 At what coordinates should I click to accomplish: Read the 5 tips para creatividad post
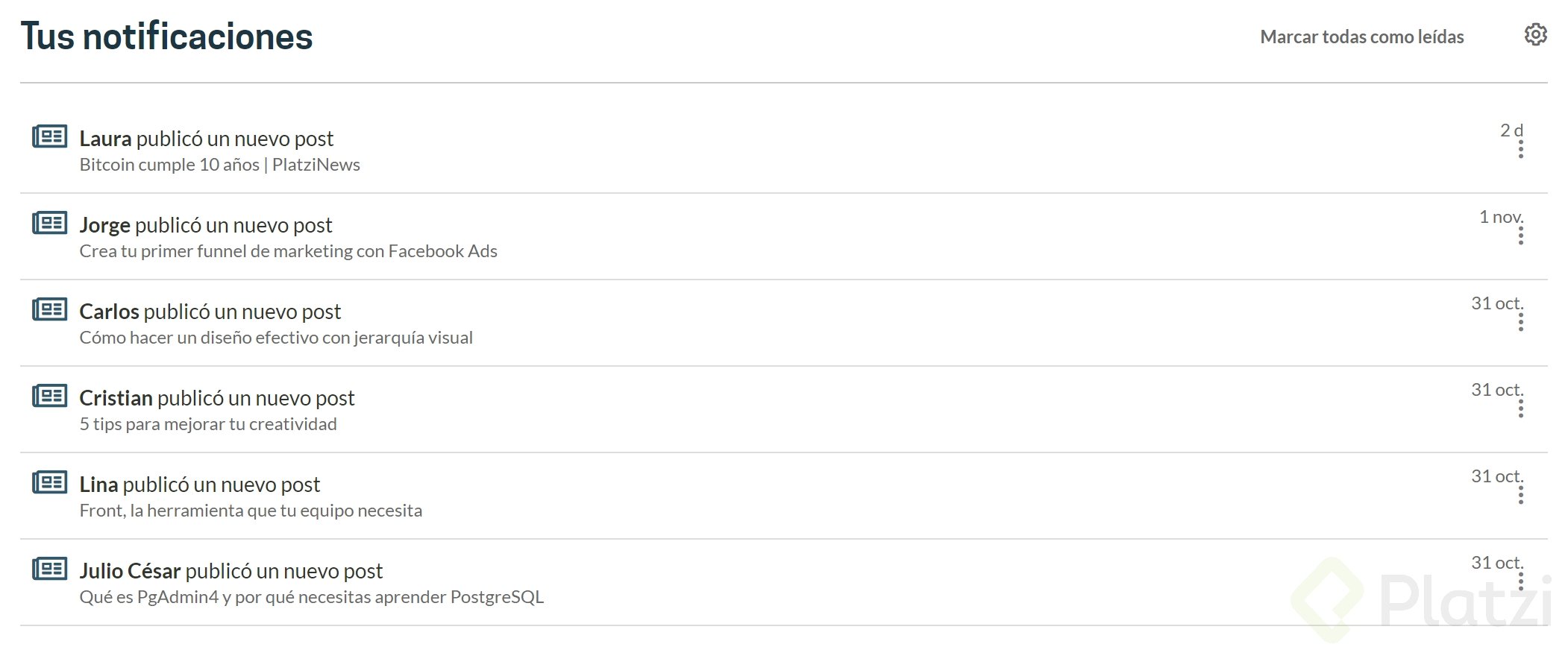pyautogui.click(x=208, y=424)
